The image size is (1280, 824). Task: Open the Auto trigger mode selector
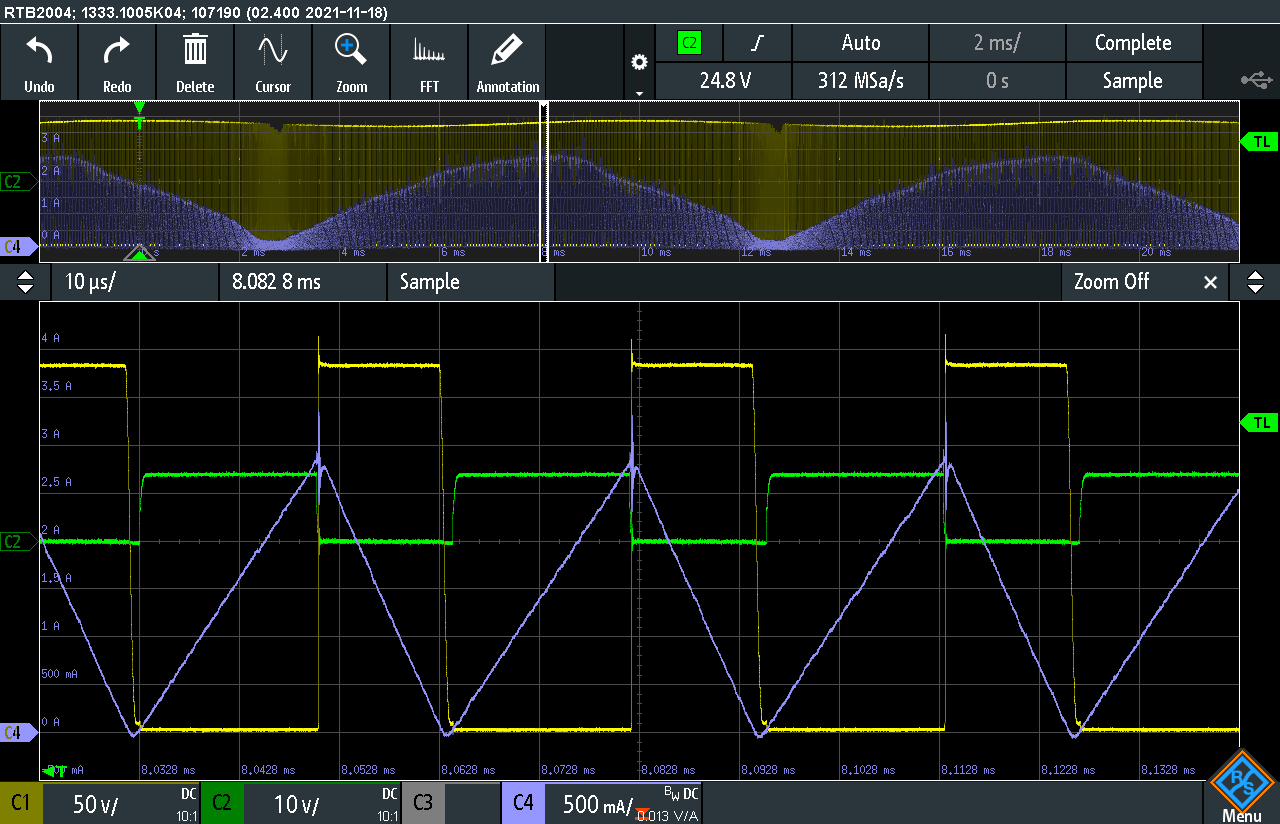click(x=860, y=43)
